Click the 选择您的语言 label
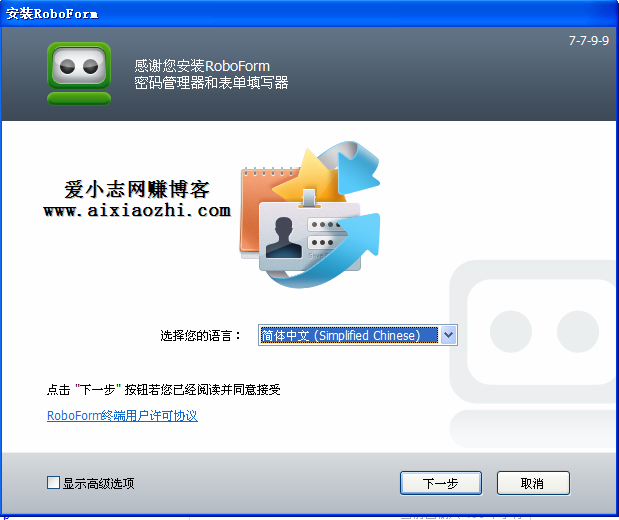This screenshot has height=520, width=619. (200, 336)
